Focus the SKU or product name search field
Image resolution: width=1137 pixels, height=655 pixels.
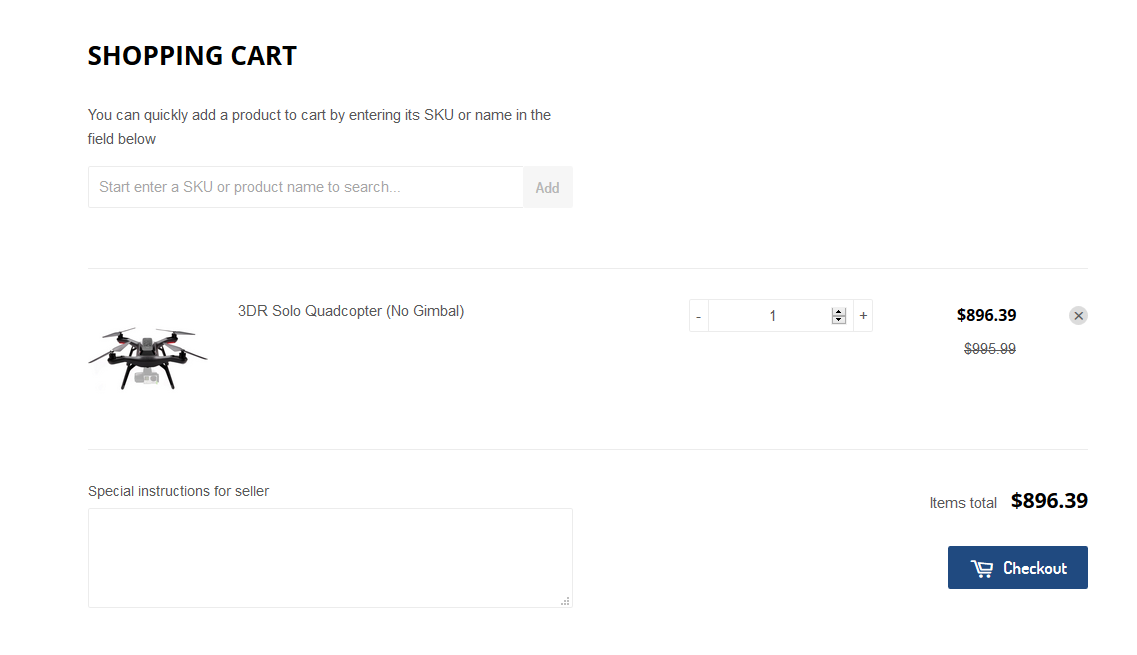305,187
